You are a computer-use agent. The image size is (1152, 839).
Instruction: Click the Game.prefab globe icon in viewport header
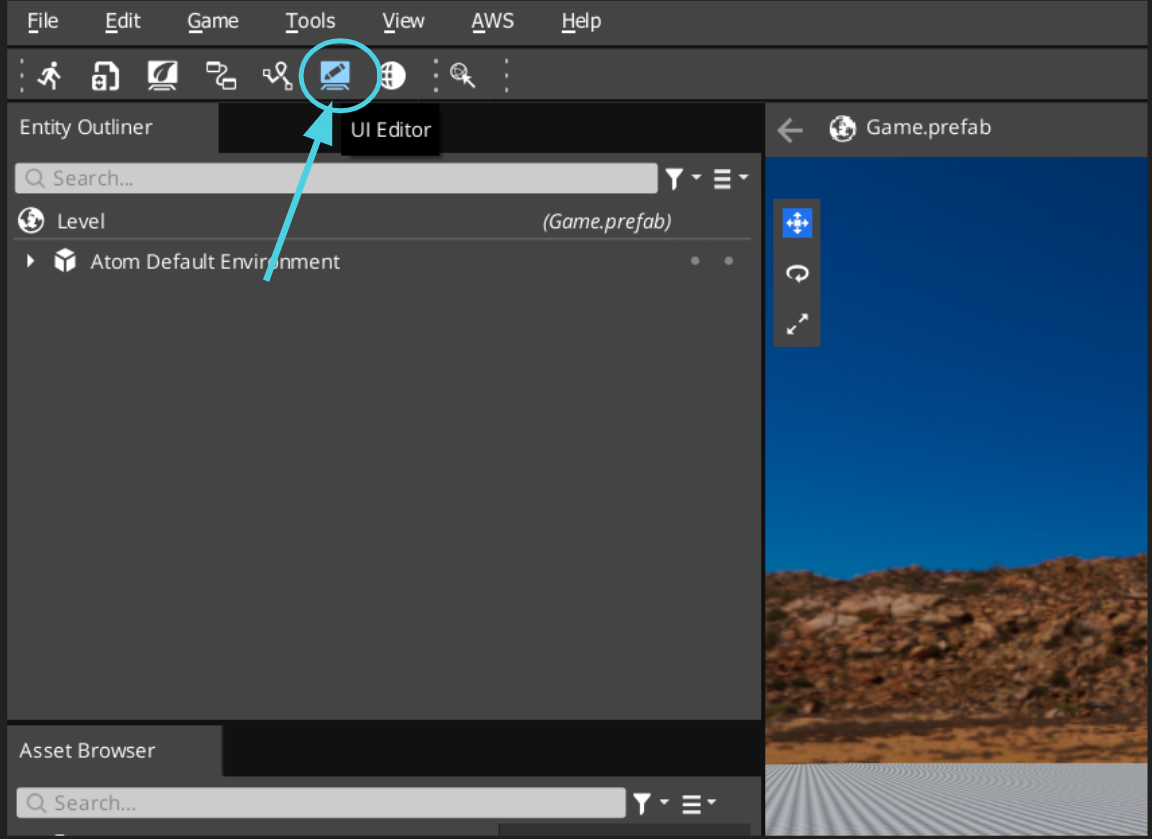(842, 129)
